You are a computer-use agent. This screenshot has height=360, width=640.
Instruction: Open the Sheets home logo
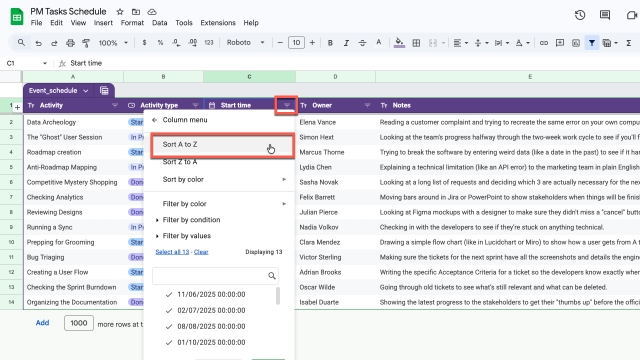17,17
